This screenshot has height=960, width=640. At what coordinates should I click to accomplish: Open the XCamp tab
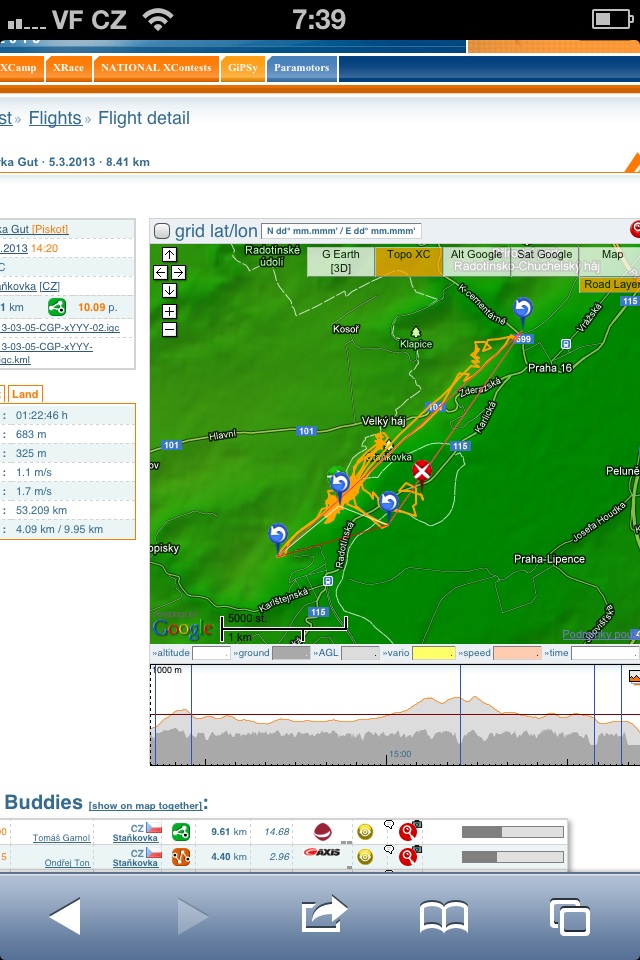[21, 68]
